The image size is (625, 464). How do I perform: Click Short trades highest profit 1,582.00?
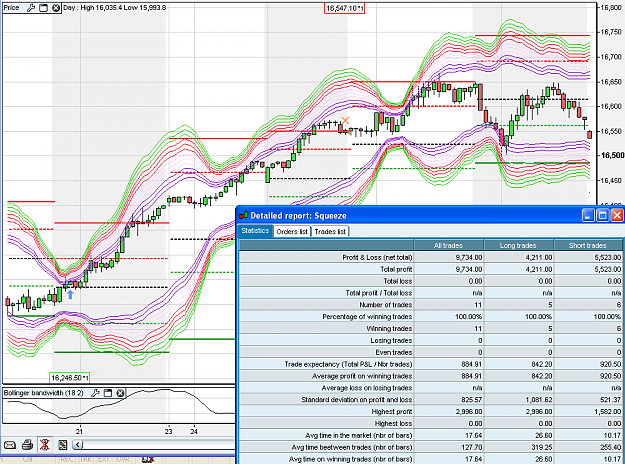(608, 412)
